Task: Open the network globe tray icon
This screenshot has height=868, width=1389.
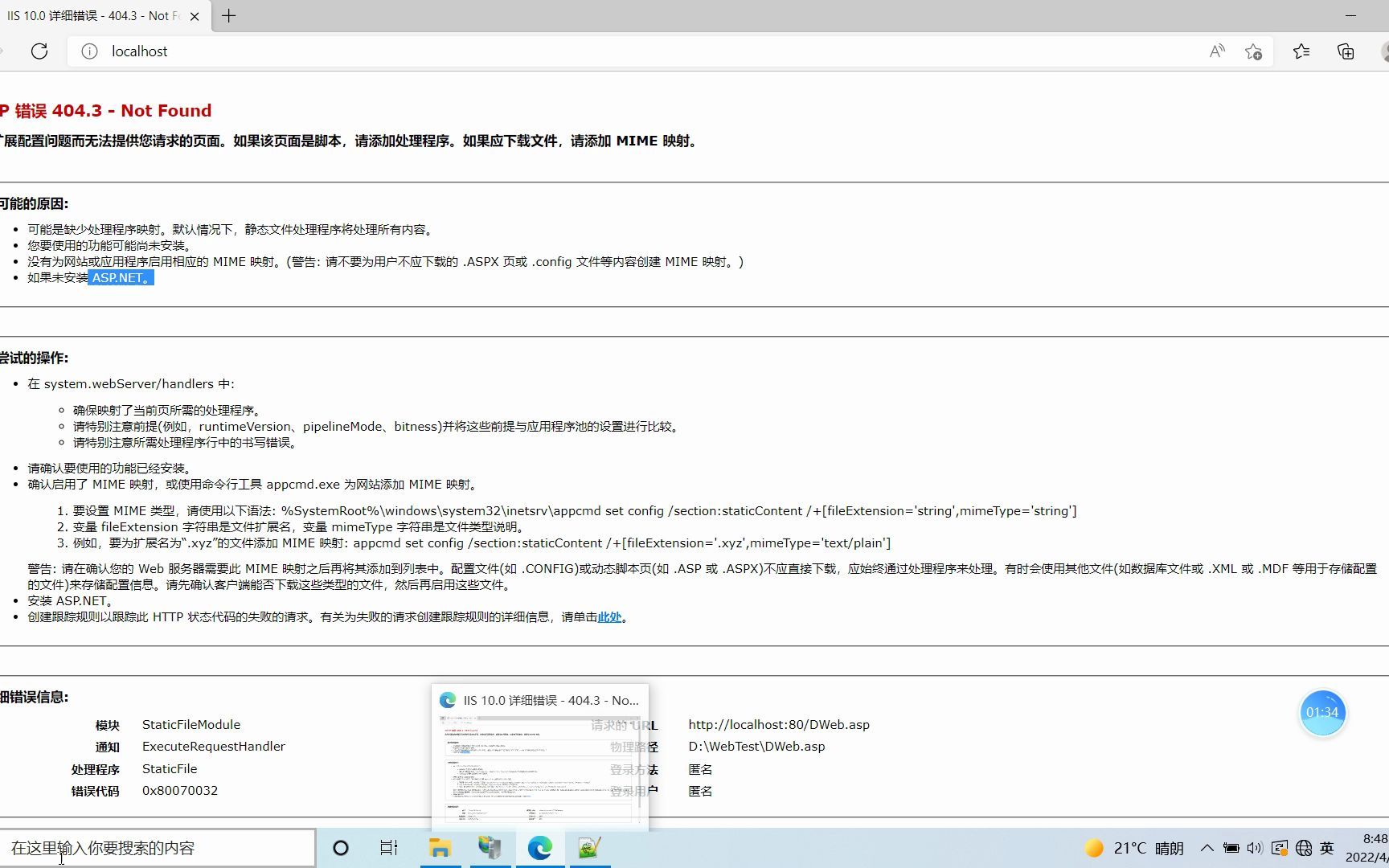Action: [x=1304, y=848]
